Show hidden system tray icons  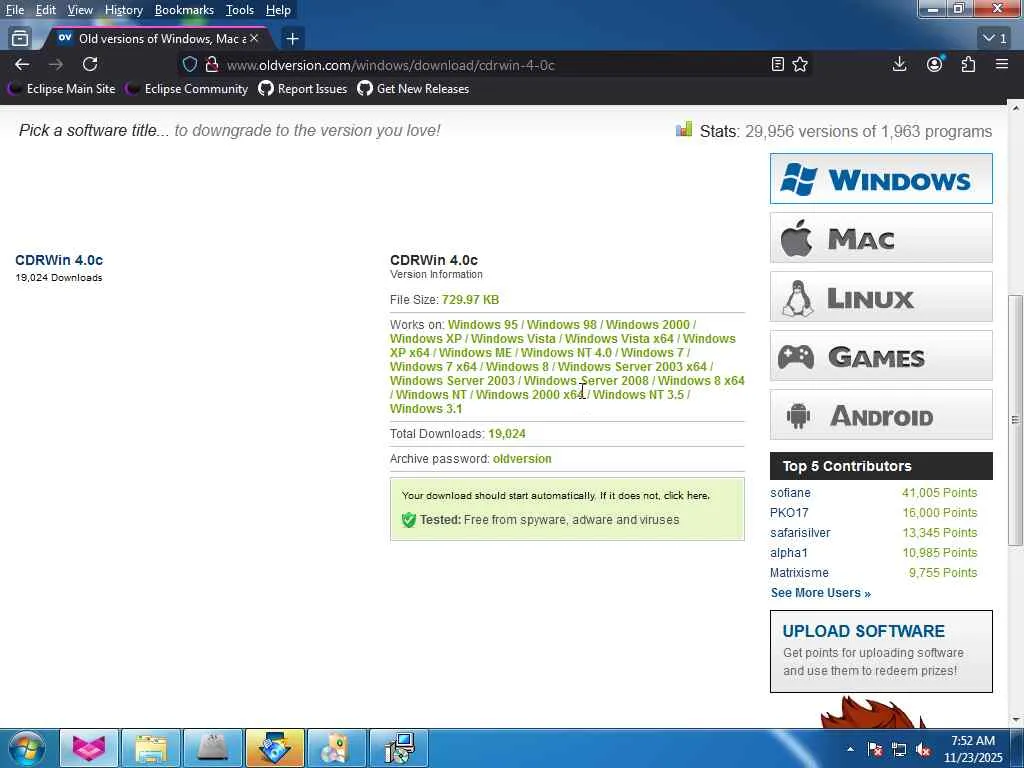[x=850, y=749]
